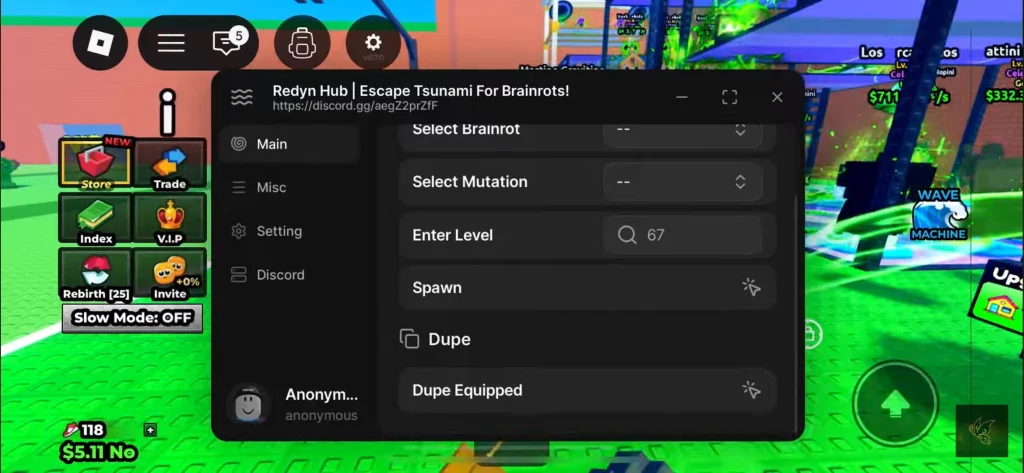Toggle Slow Mode: OFF
Viewport: 1024px width, 473px height.
(x=133, y=318)
